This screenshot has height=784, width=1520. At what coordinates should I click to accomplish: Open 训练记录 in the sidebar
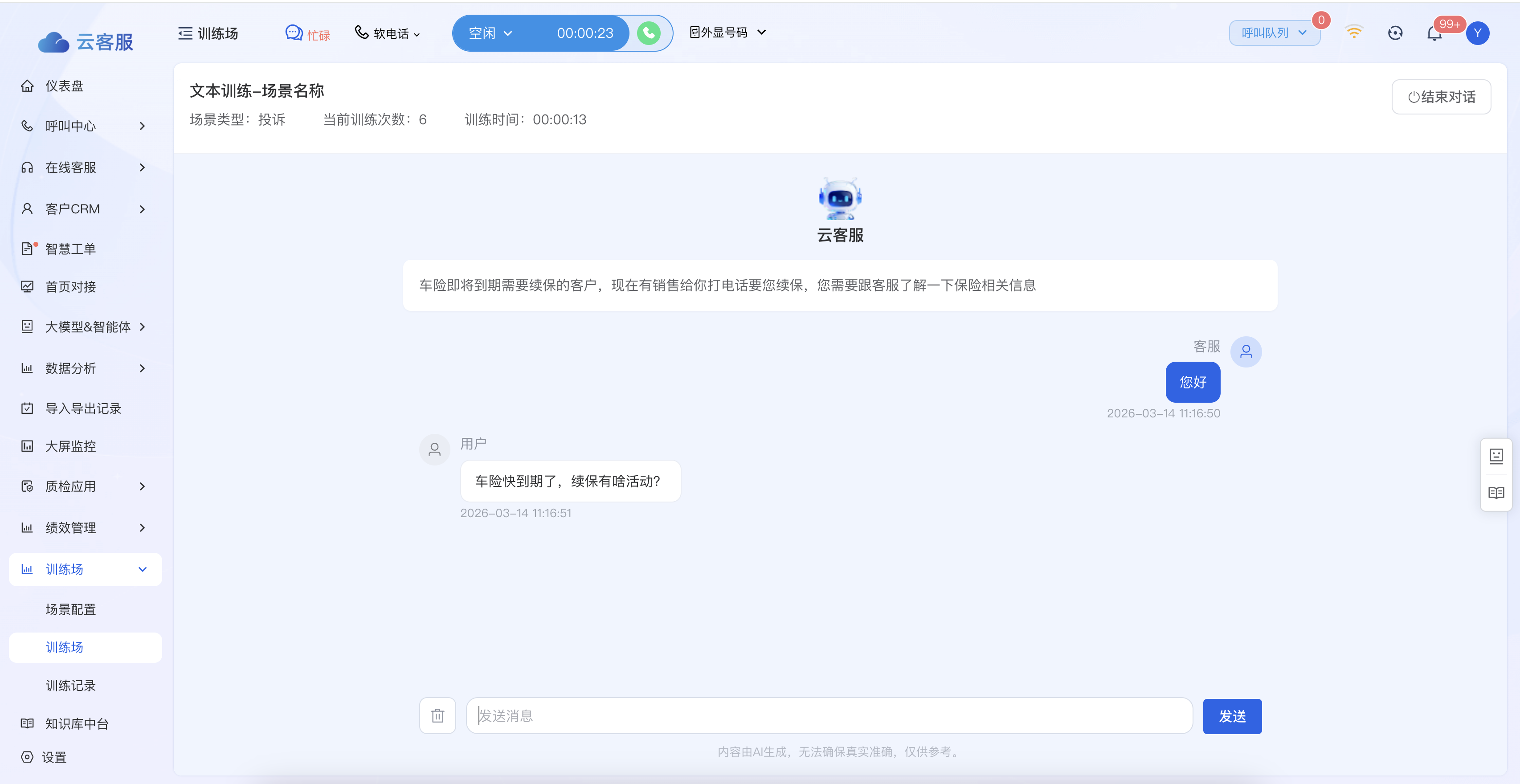point(71,686)
